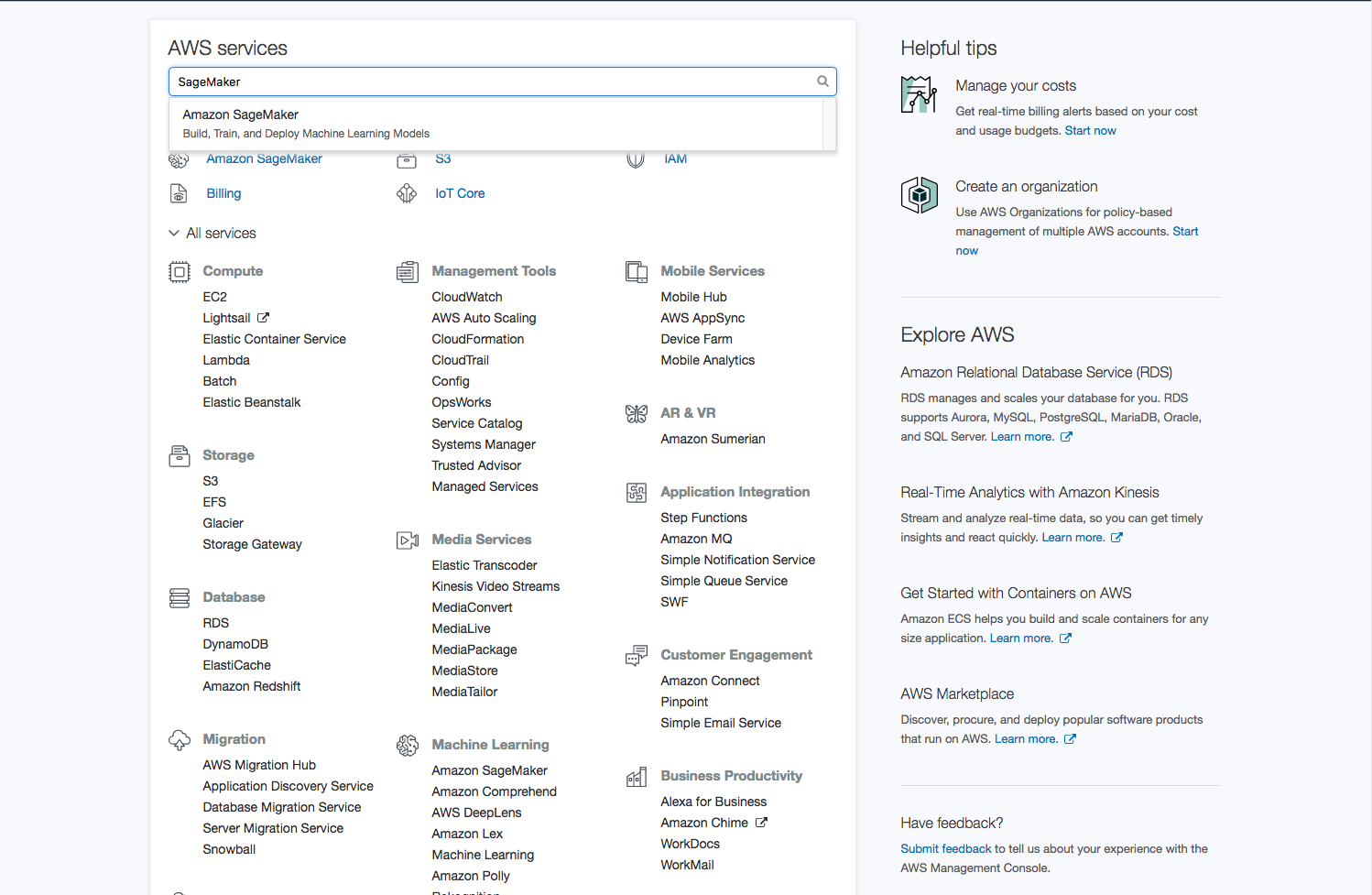Open CloudFormation service
This screenshot has height=895, width=1372.
[477, 339]
